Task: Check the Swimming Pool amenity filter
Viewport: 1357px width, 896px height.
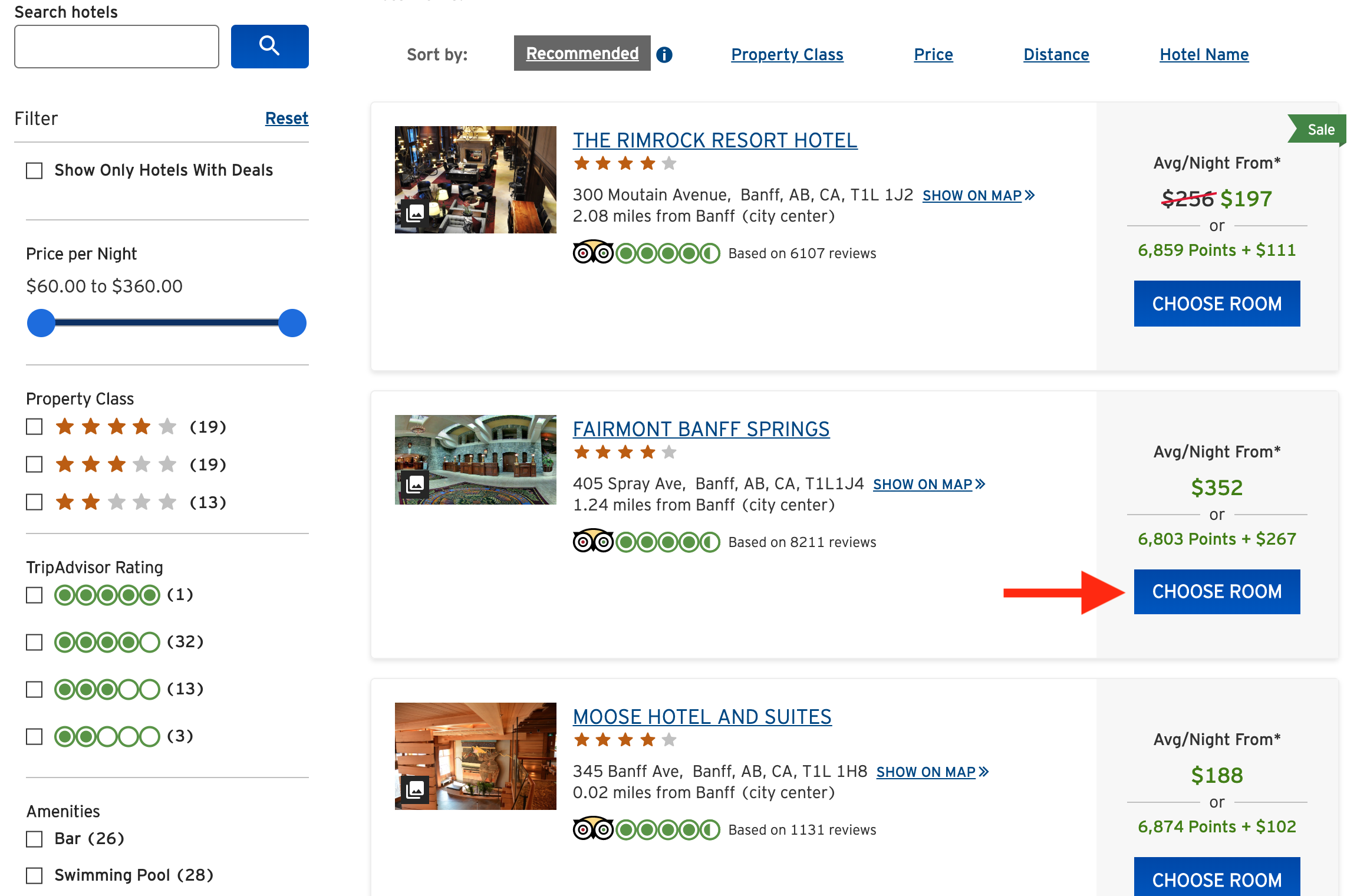Action: pyautogui.click(x=34, y=876)
